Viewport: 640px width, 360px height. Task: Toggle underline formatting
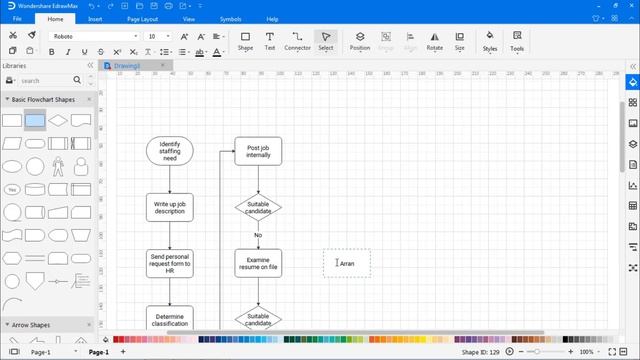coord(84,52)
